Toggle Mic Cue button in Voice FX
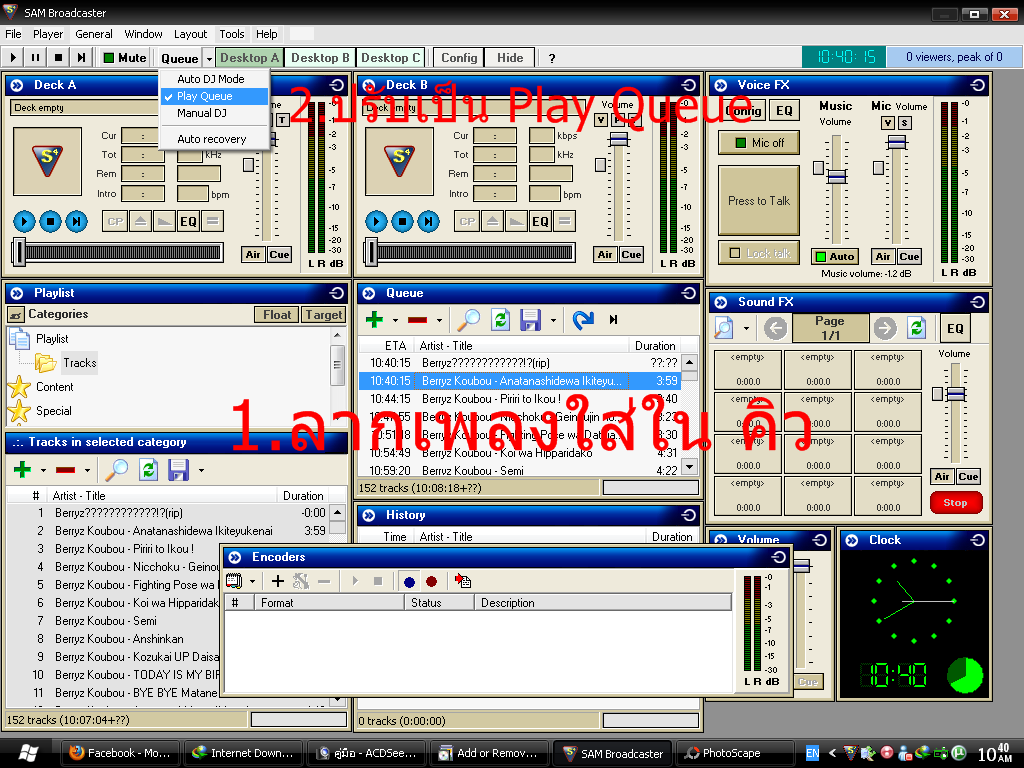Viewport: 1024px width, 768px height. 910,257
